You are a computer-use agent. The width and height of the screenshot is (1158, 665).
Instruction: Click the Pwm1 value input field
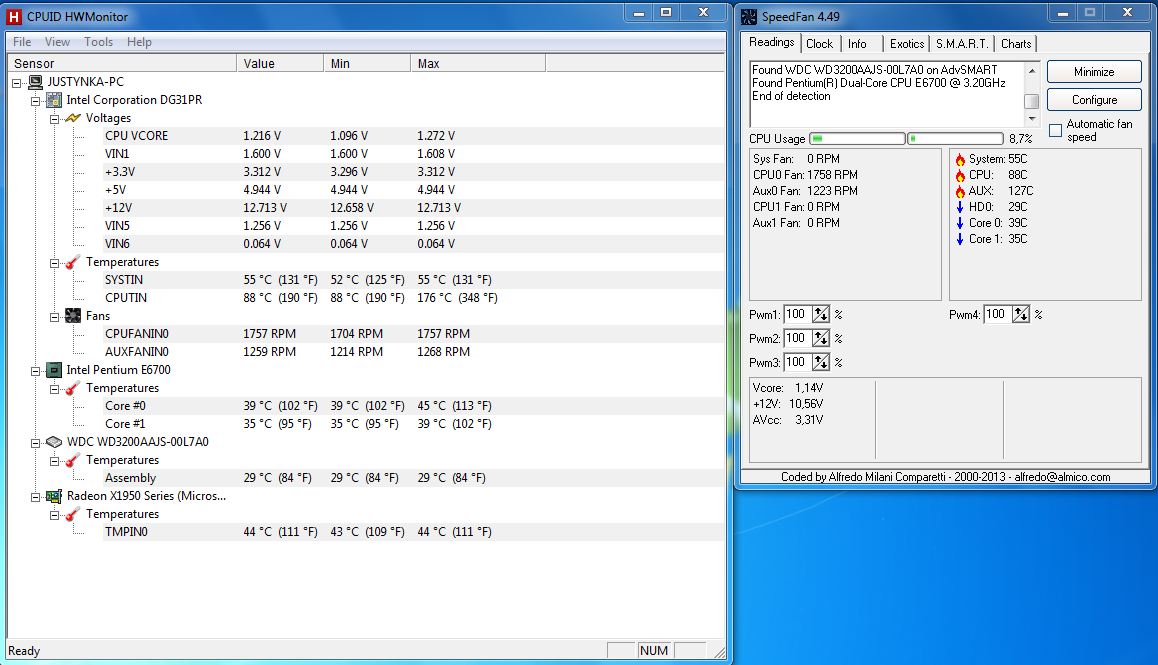point(798,315)
